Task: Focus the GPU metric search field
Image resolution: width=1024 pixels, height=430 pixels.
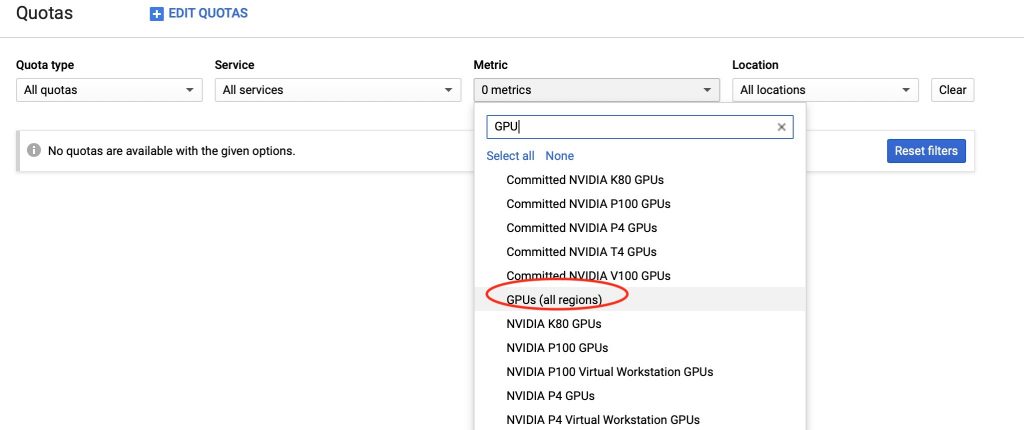Action: tap(631, 127)
